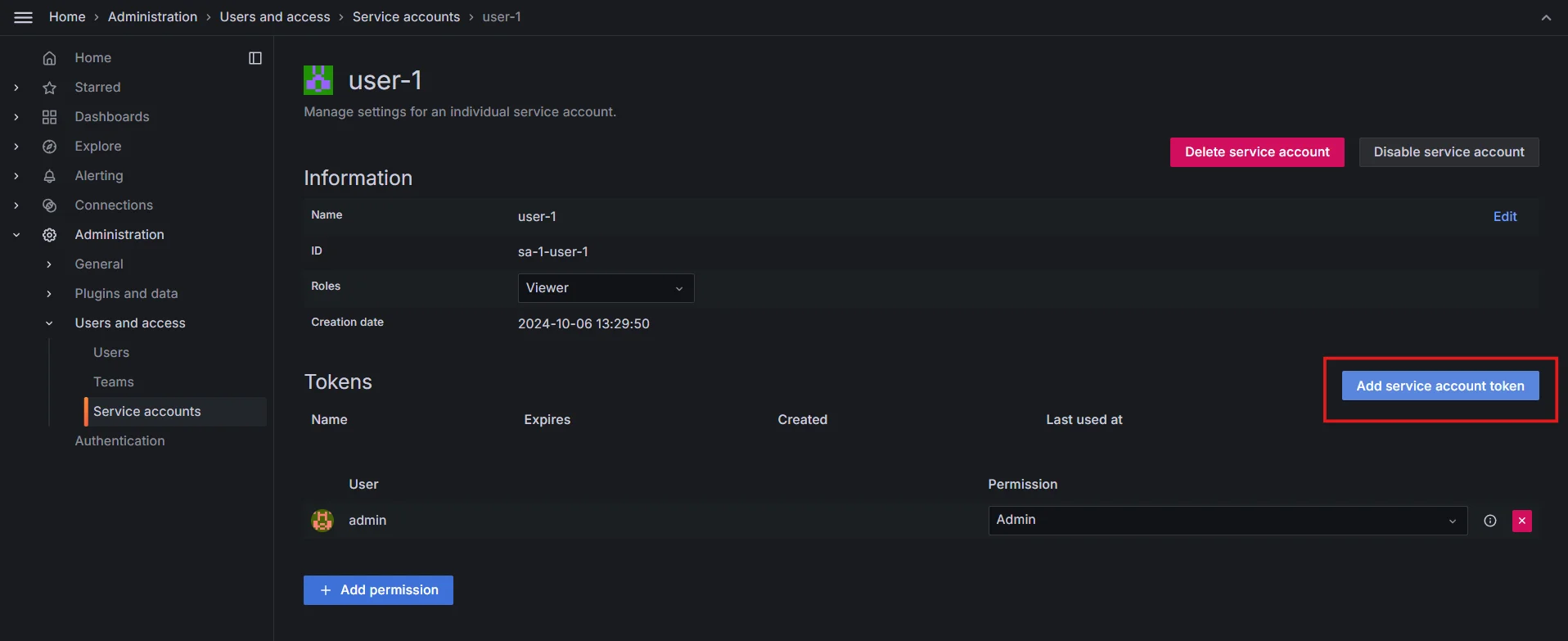The image size is (1568, 641).
Task: Open the hamburger main menu
Action: [24, 17]
